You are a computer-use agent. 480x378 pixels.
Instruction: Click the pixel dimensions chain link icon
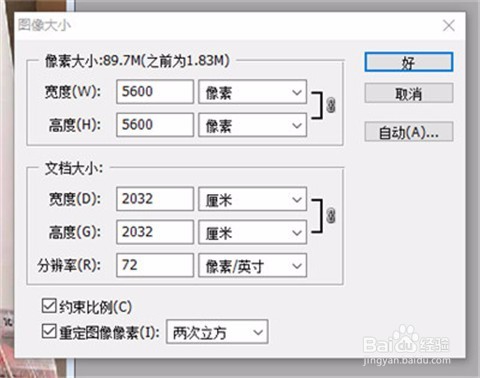(330, 105)
